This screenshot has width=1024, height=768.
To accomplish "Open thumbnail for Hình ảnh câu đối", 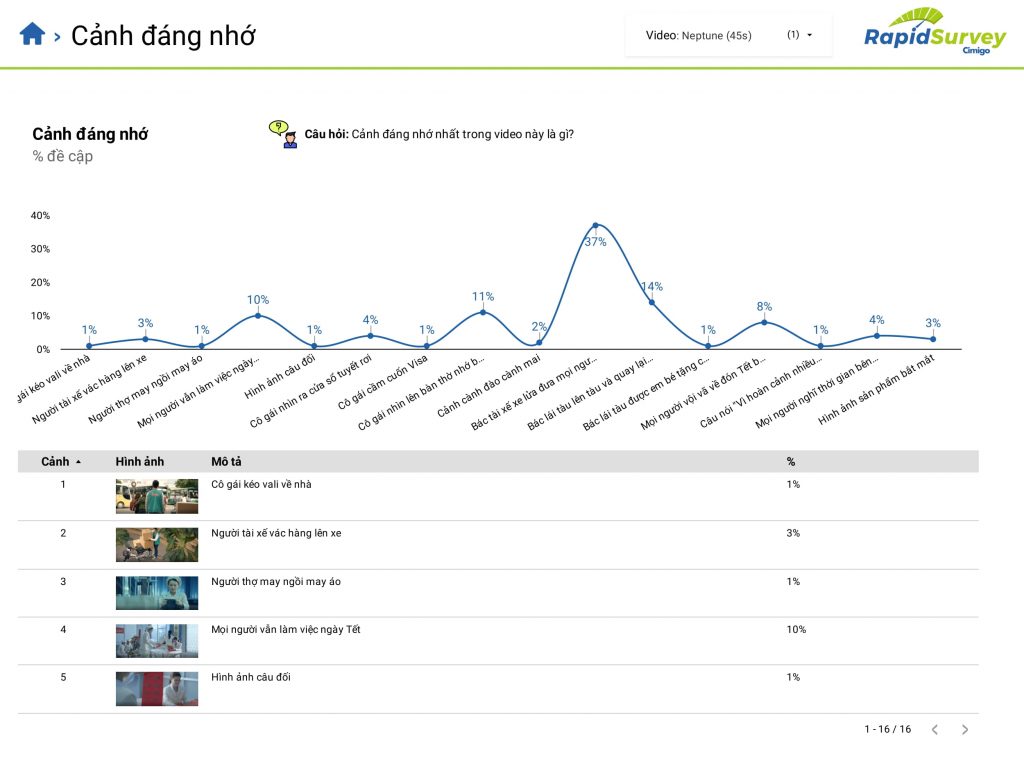I will pos(157,689).
